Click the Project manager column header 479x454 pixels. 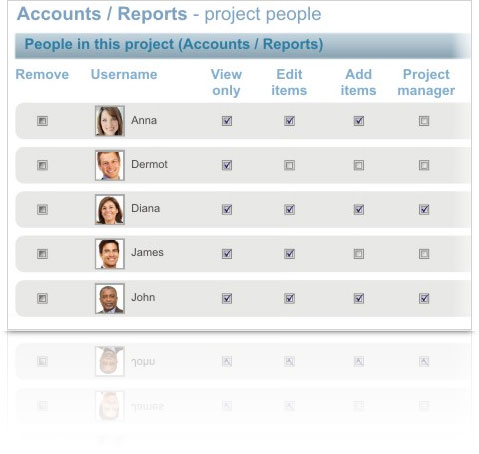tap(426, 82)
